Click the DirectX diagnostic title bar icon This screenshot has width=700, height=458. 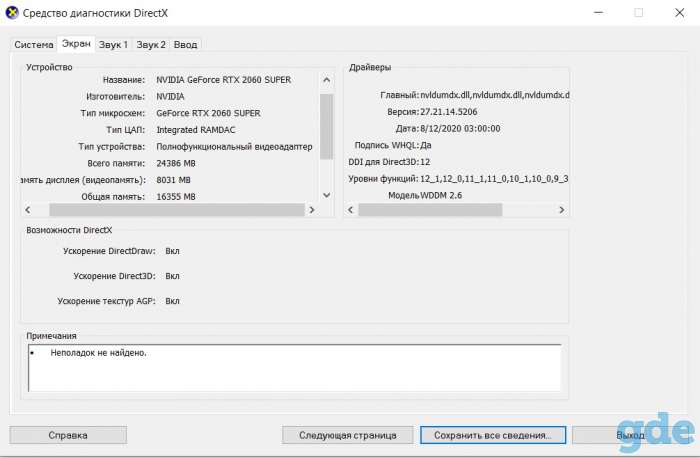pyautogui.click(x=12, y=12)
